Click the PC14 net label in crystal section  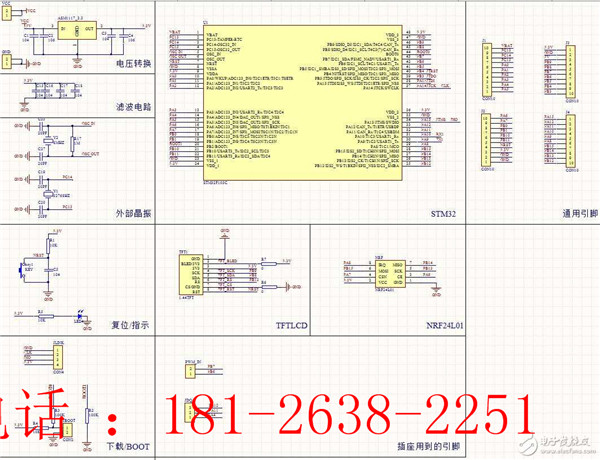[x=68, y=178]
